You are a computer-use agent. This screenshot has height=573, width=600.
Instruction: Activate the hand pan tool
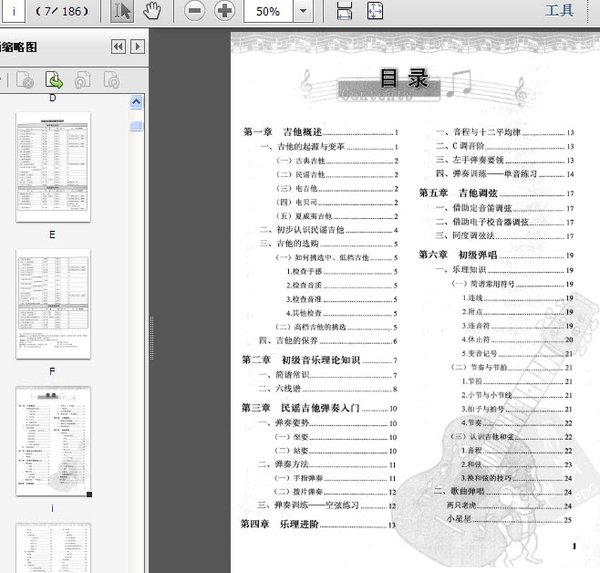click(x=152, y=11)
